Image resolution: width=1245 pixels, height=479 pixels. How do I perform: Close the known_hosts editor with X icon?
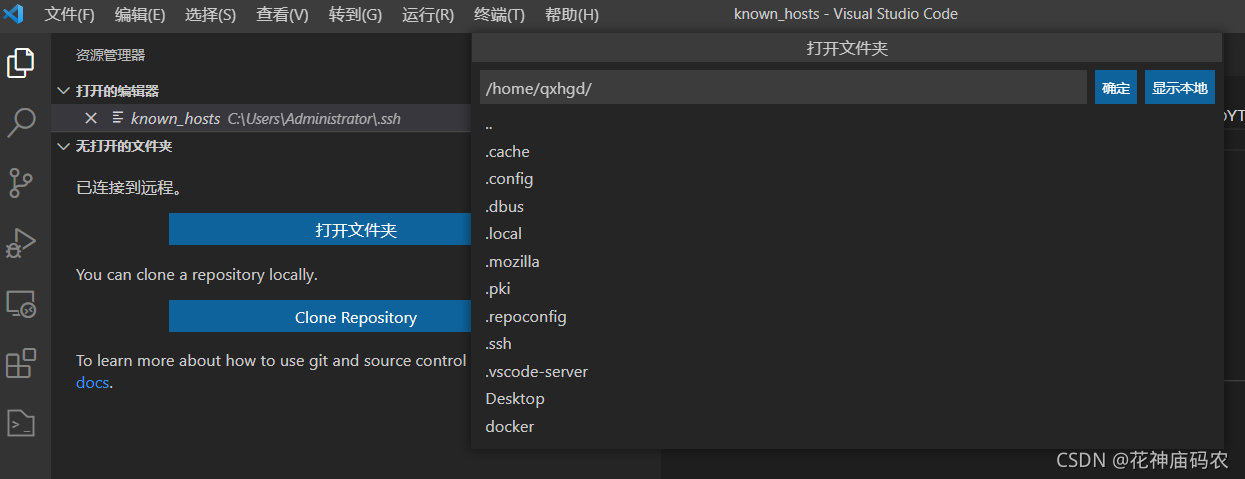coord(91,118)
